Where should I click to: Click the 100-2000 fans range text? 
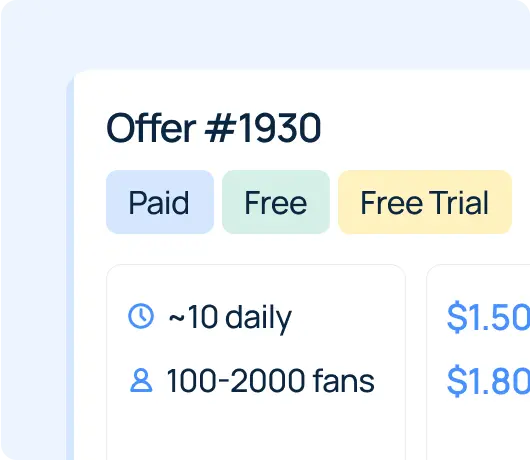coord(270,381)
